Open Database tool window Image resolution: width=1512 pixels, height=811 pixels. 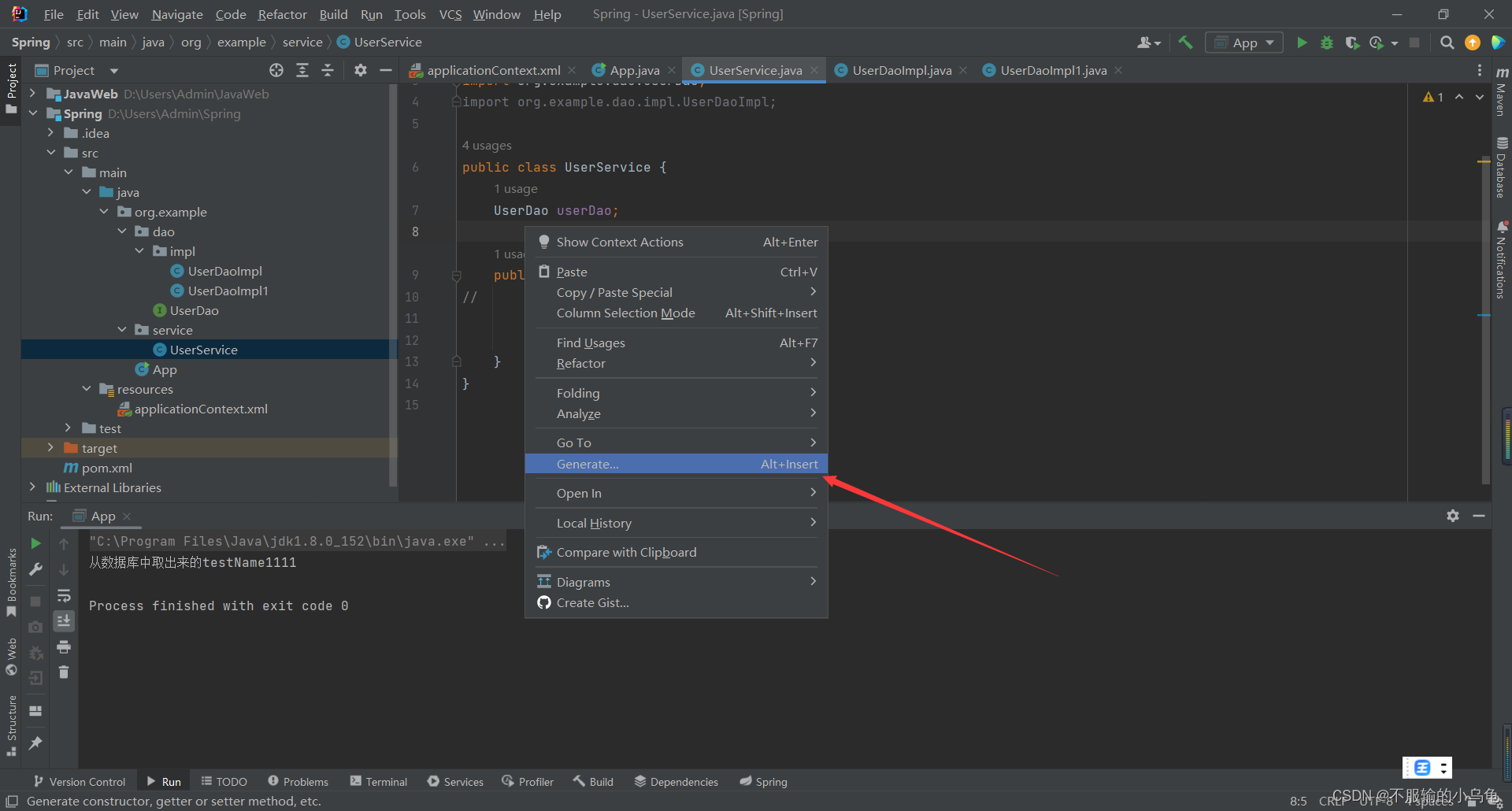(1502, 167)
